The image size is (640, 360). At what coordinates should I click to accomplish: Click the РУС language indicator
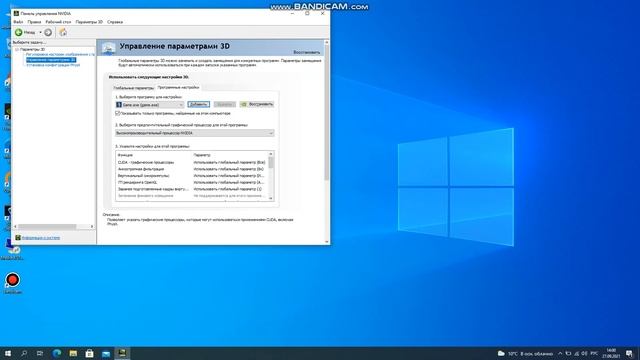(594, 353)
